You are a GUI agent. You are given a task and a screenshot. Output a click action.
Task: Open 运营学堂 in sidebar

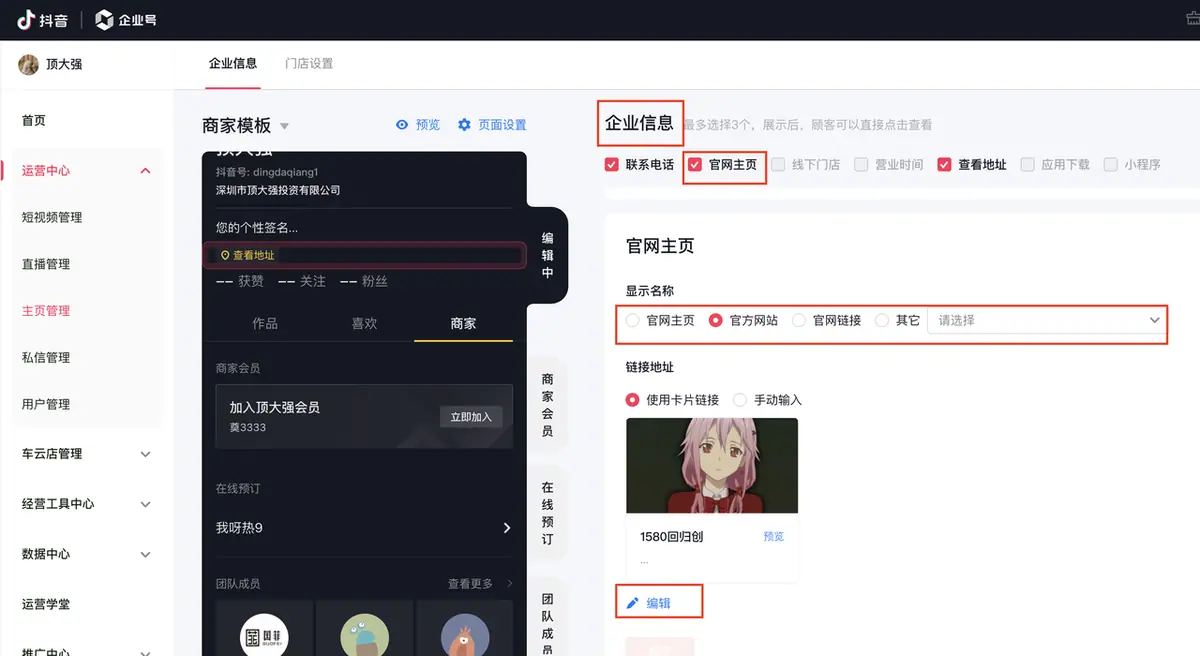coord(46,604)
